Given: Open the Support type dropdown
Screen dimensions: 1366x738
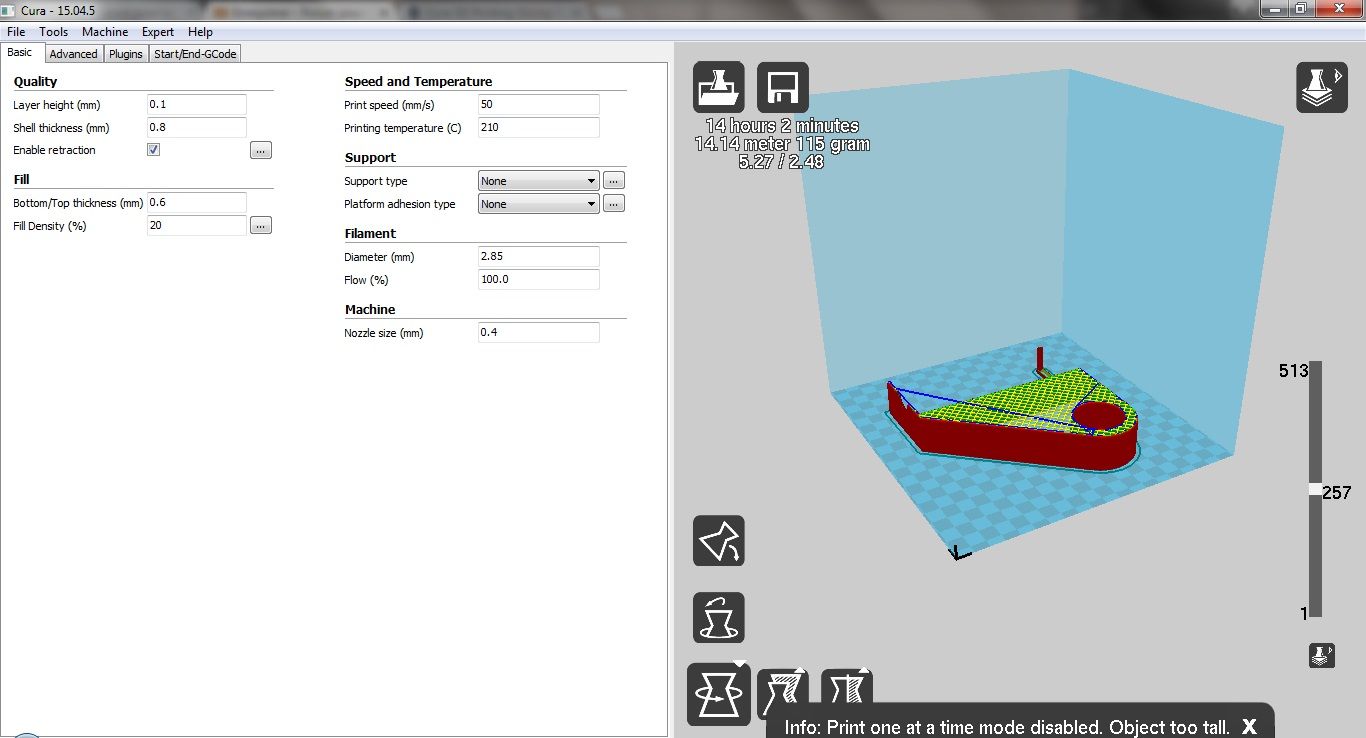Looking at the screenshot, I should point(538,181).
